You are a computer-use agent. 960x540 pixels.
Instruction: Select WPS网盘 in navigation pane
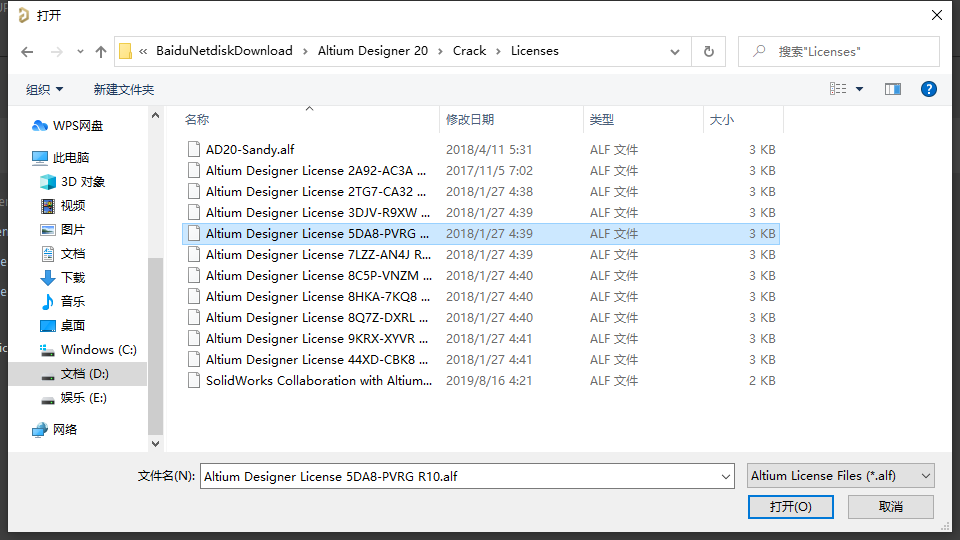67,126
